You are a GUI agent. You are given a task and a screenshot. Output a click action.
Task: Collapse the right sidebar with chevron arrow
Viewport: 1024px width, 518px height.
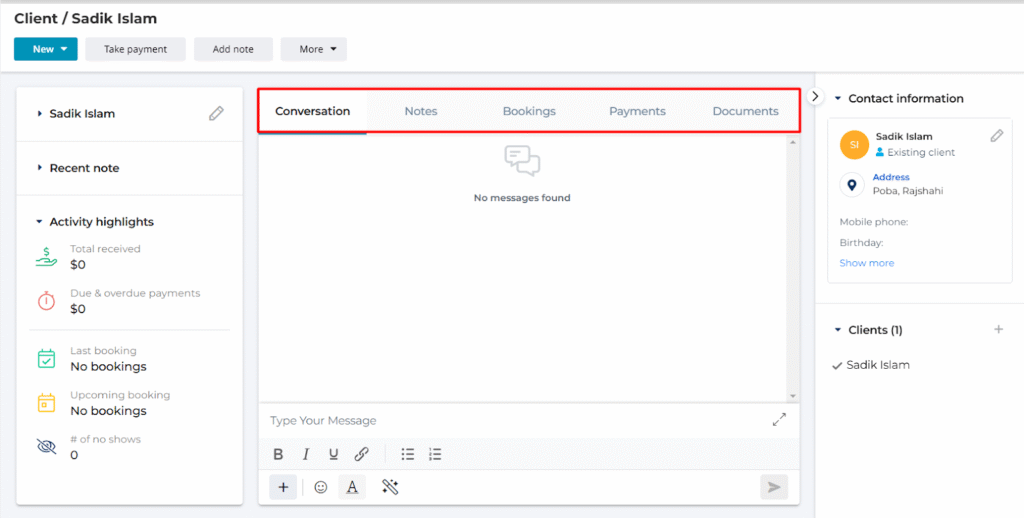point(814,96)
